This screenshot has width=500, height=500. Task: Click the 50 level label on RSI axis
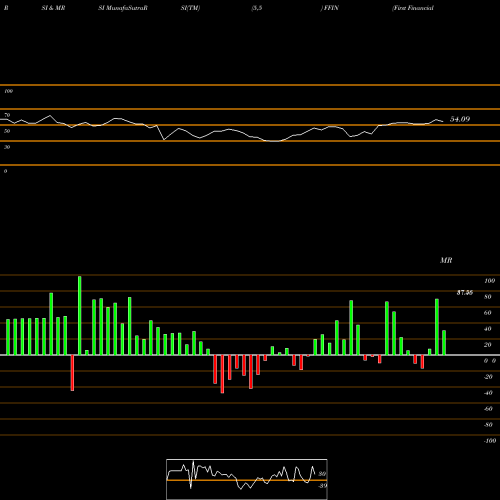coord(7,131)
